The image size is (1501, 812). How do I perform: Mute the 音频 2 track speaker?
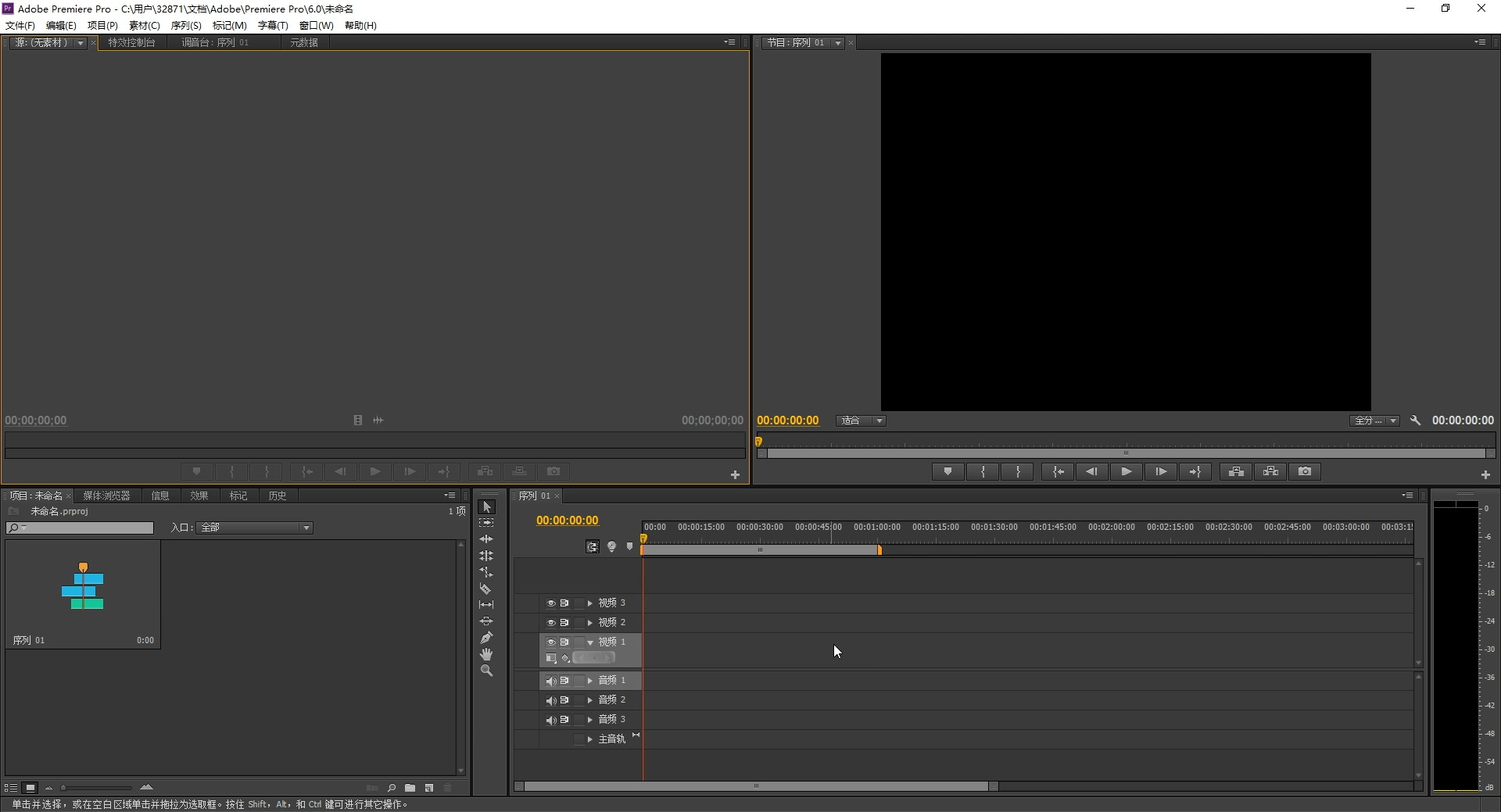point(550,700)
